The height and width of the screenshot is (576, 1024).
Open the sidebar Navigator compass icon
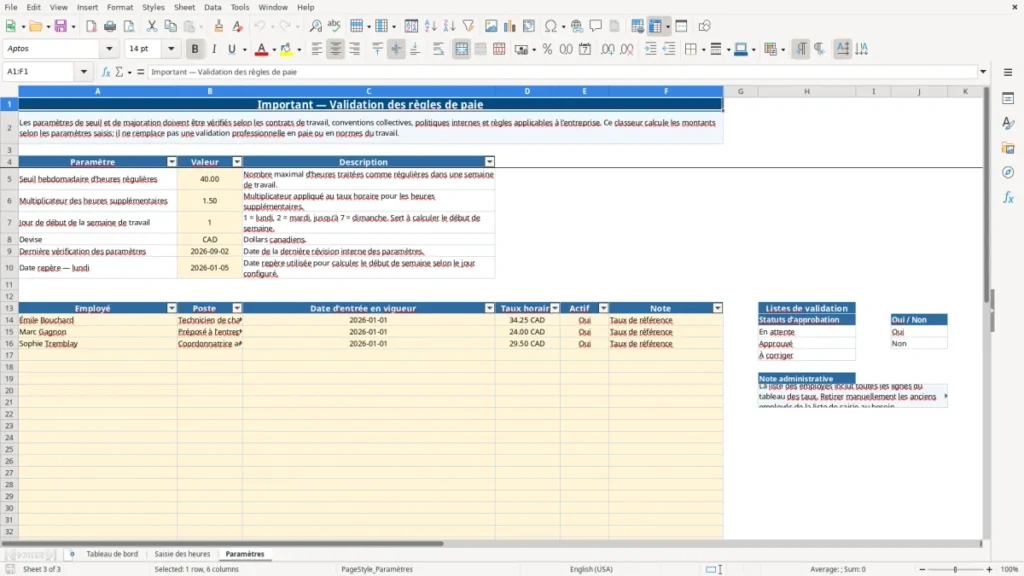click(x=1008, y=172)
